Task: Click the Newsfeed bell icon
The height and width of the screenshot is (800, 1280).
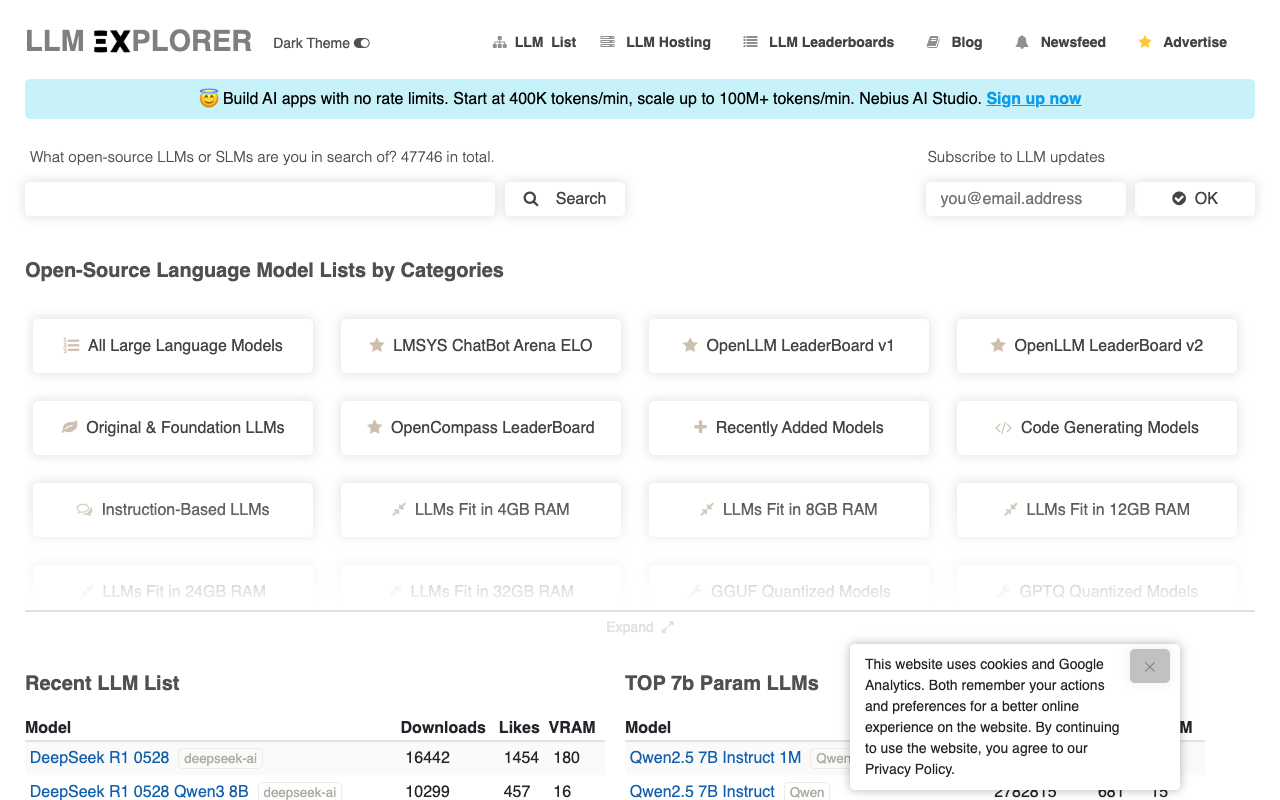Action: point(1021,42)
